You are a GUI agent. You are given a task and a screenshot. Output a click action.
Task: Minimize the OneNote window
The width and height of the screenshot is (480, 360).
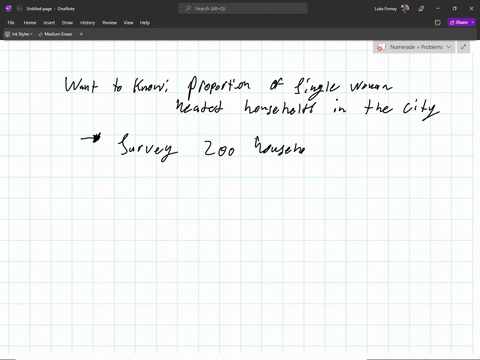tap(438, 9)
